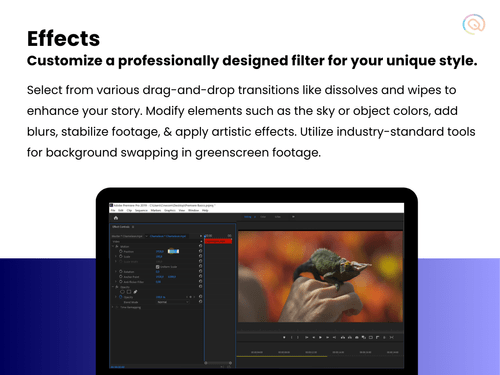Expand the Time Remapping group

[x=112, y=307]
